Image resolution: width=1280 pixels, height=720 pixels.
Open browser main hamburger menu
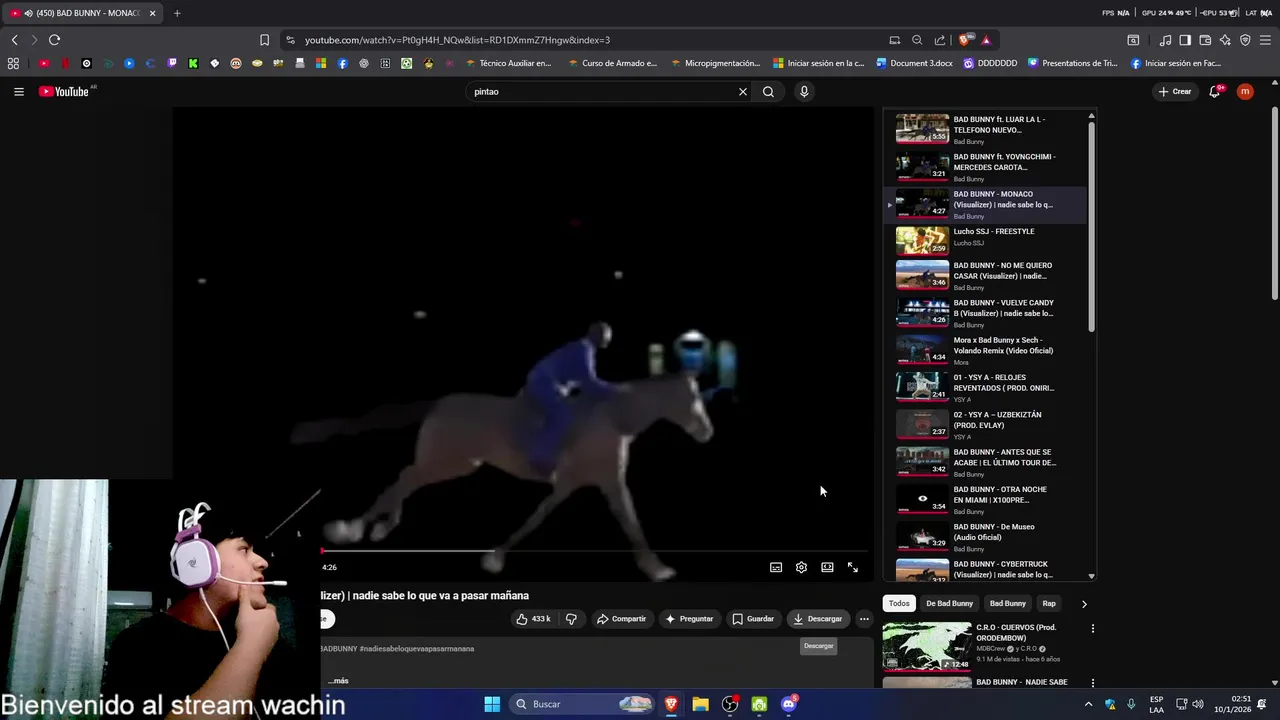coord(1266,40)
